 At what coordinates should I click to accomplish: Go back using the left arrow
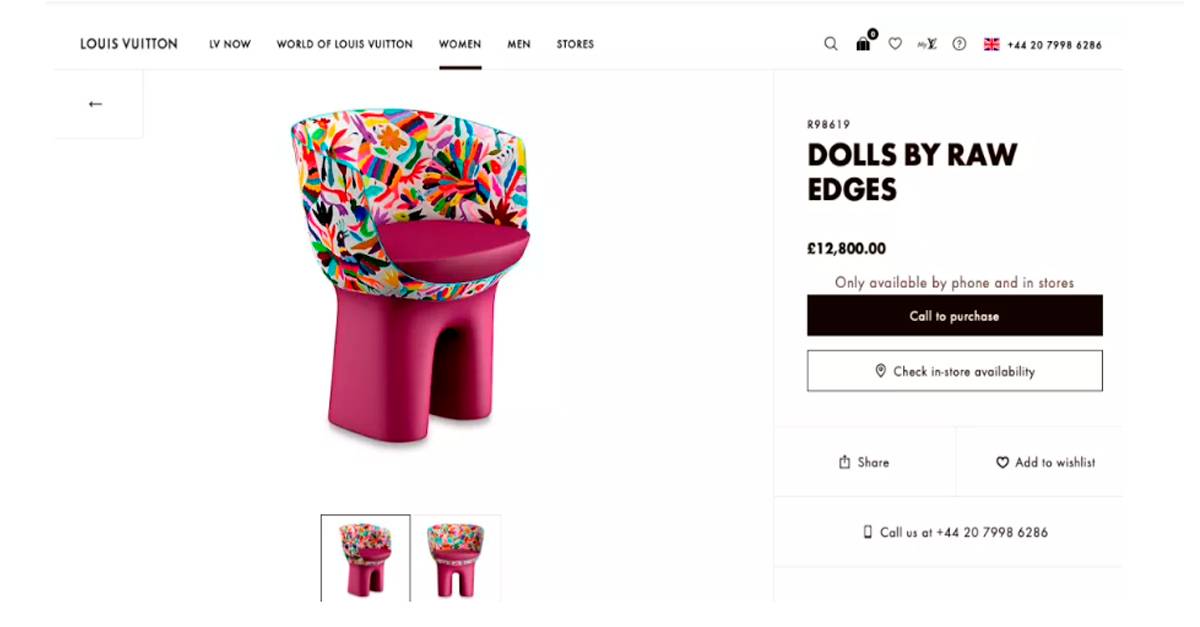tap(96, 104)
